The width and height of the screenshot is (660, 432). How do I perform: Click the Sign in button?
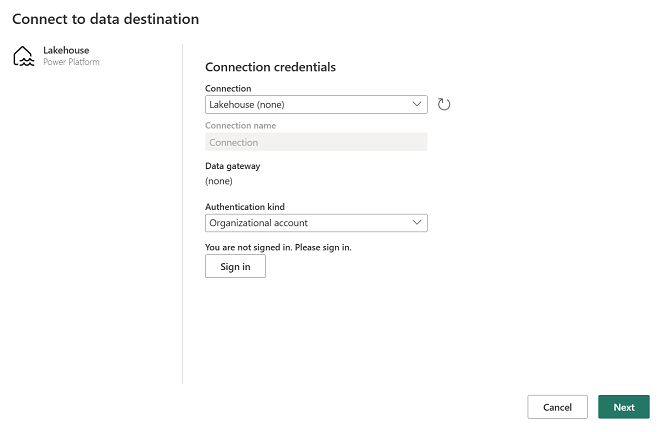pos(235,267)
